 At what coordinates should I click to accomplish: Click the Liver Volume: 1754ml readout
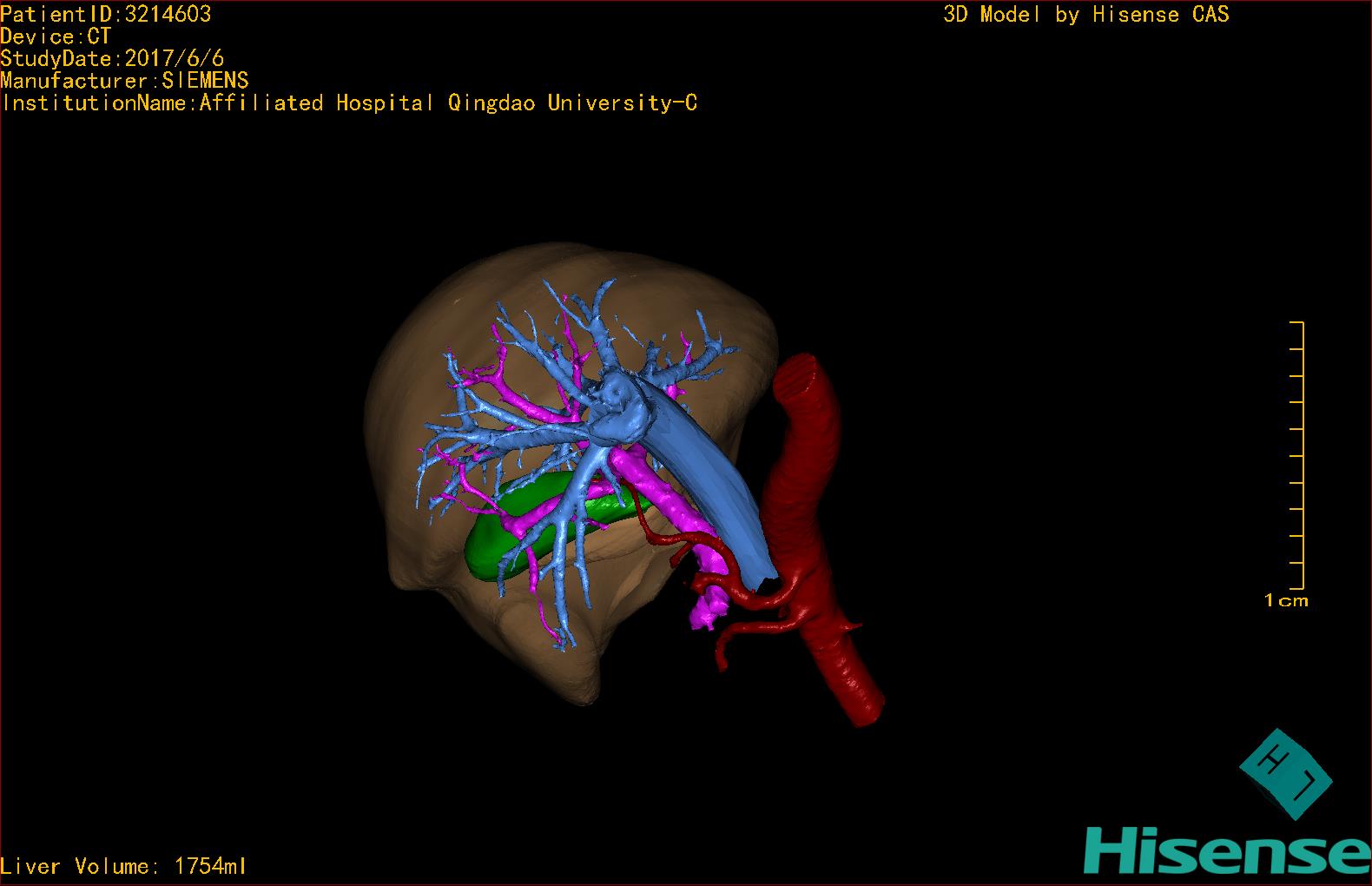tap(123, 866)
